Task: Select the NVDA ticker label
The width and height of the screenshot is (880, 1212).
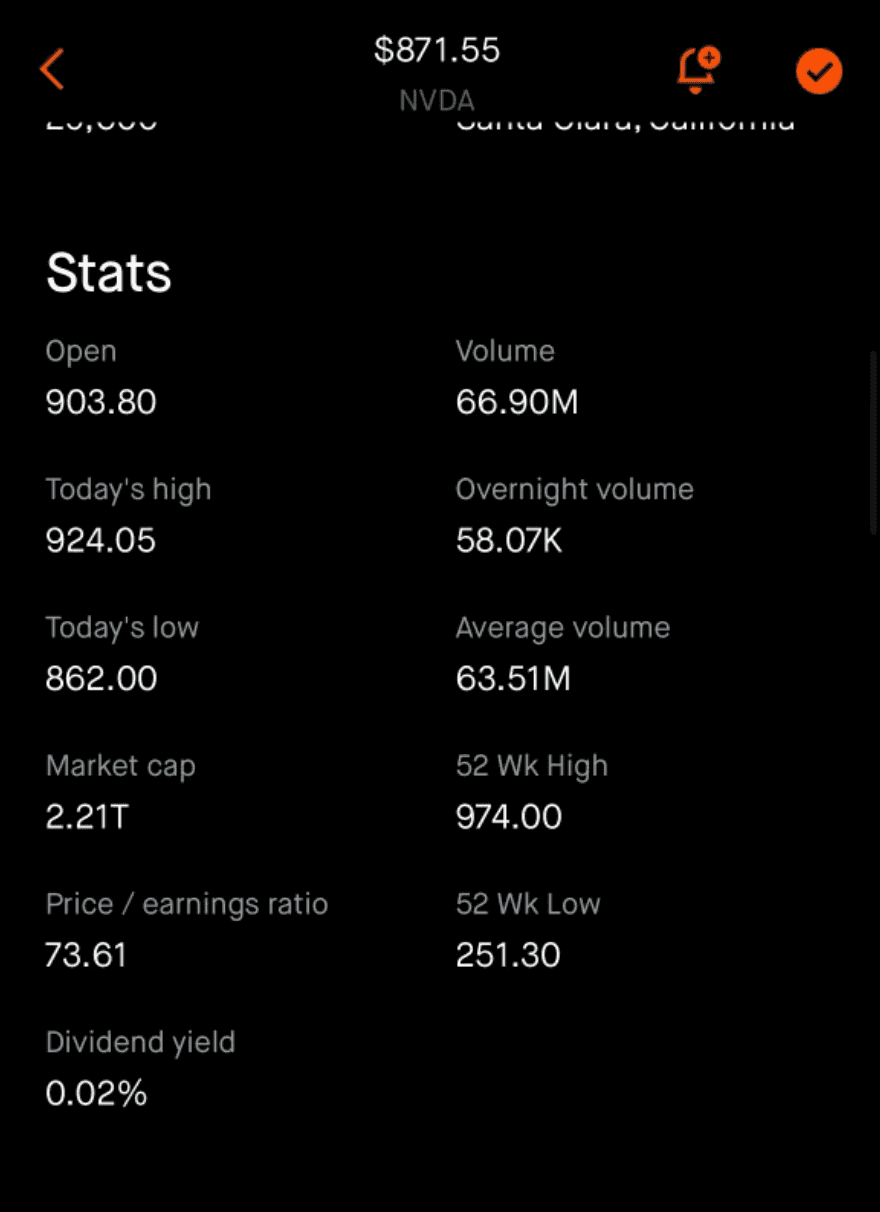Action: pos(437,100)
